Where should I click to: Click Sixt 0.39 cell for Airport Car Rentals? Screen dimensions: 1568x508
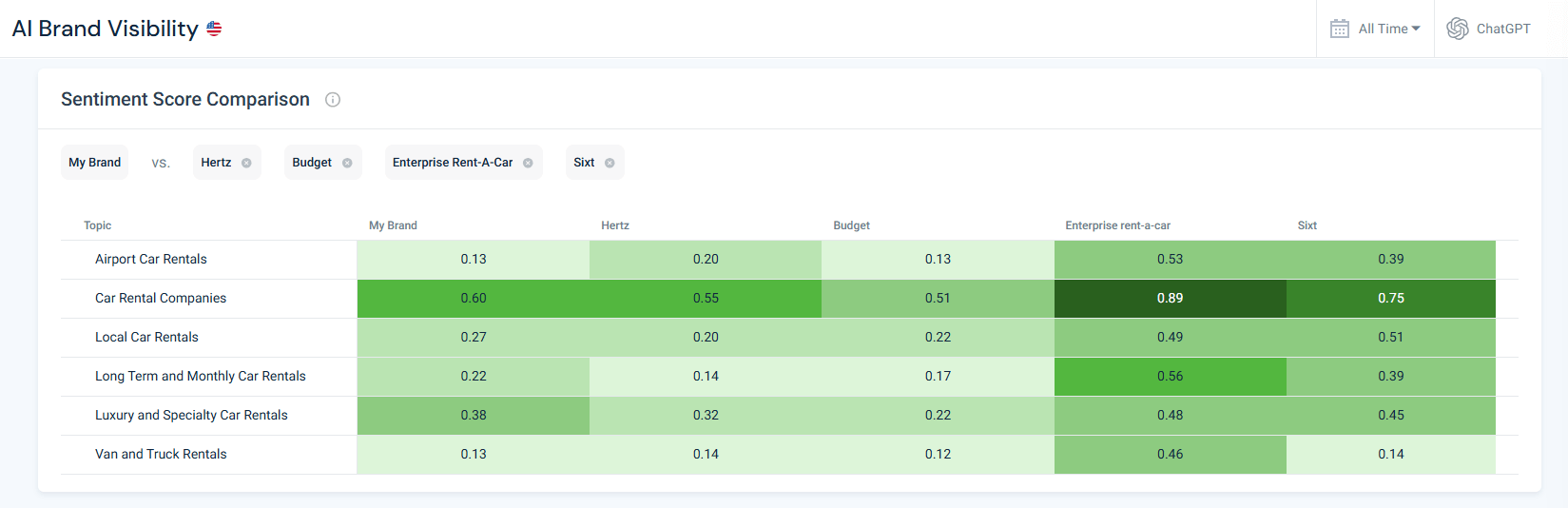(x=1391, y=259)
